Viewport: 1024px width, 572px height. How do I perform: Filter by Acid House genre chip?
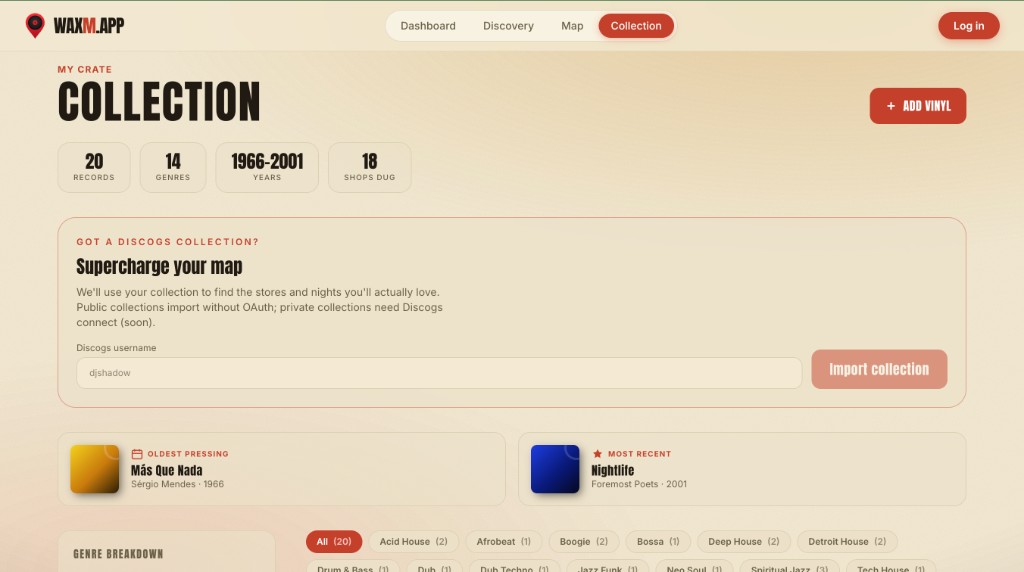click(x=413, y=542)
